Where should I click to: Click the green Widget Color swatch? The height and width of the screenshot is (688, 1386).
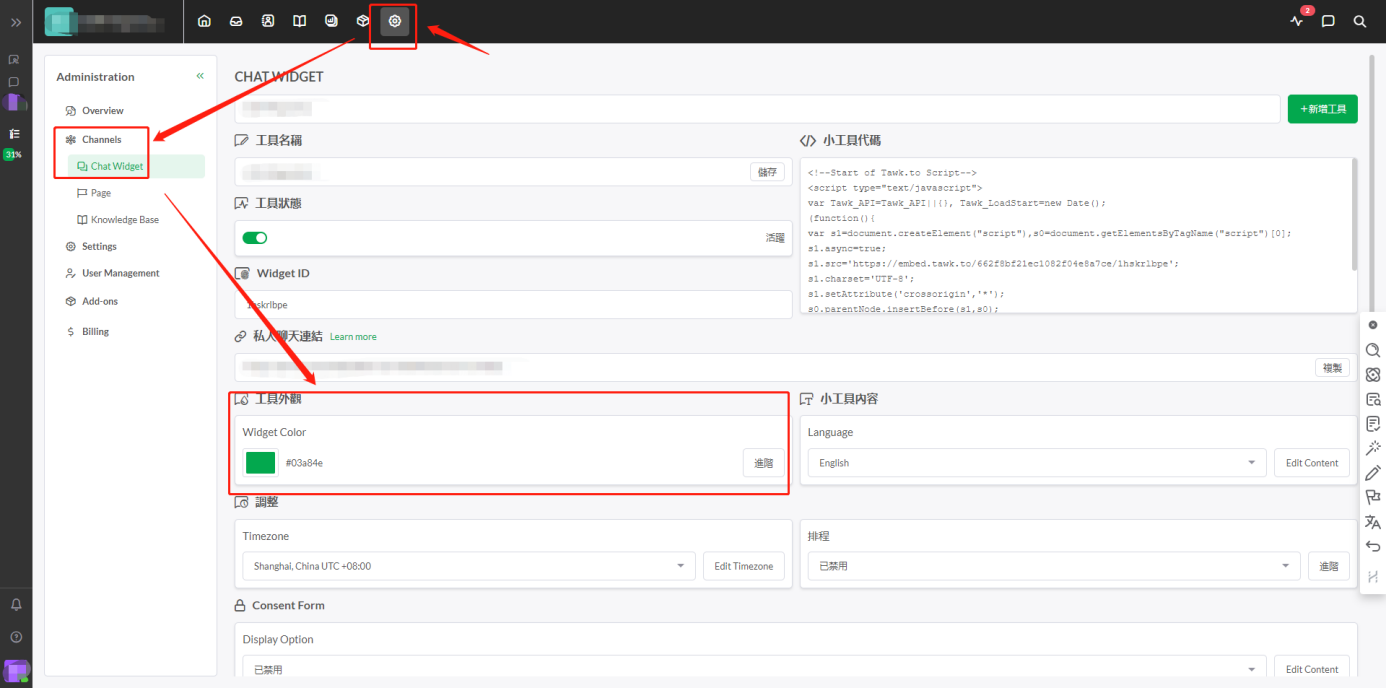click(x=261, y=462)
